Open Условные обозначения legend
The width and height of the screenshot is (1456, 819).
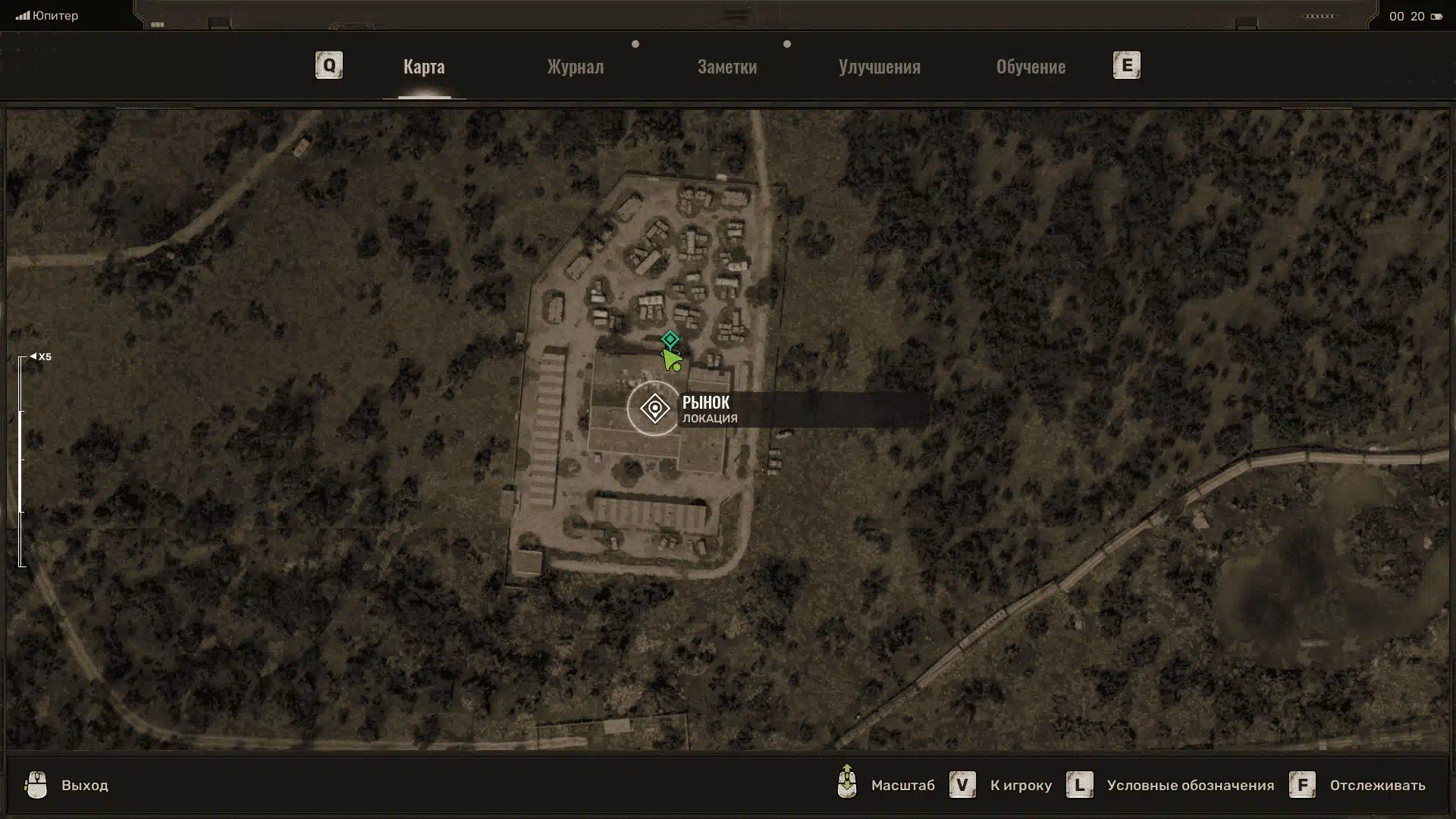(1191, 786)
